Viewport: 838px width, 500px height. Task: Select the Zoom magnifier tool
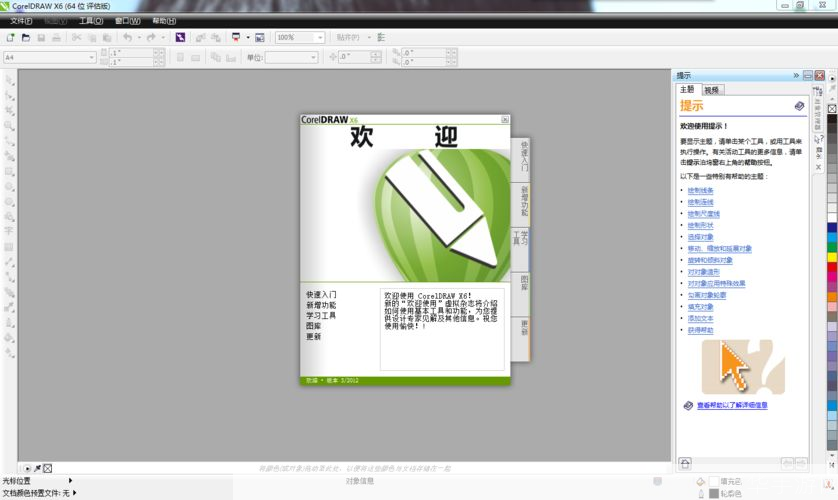click(x=9, y=126)
